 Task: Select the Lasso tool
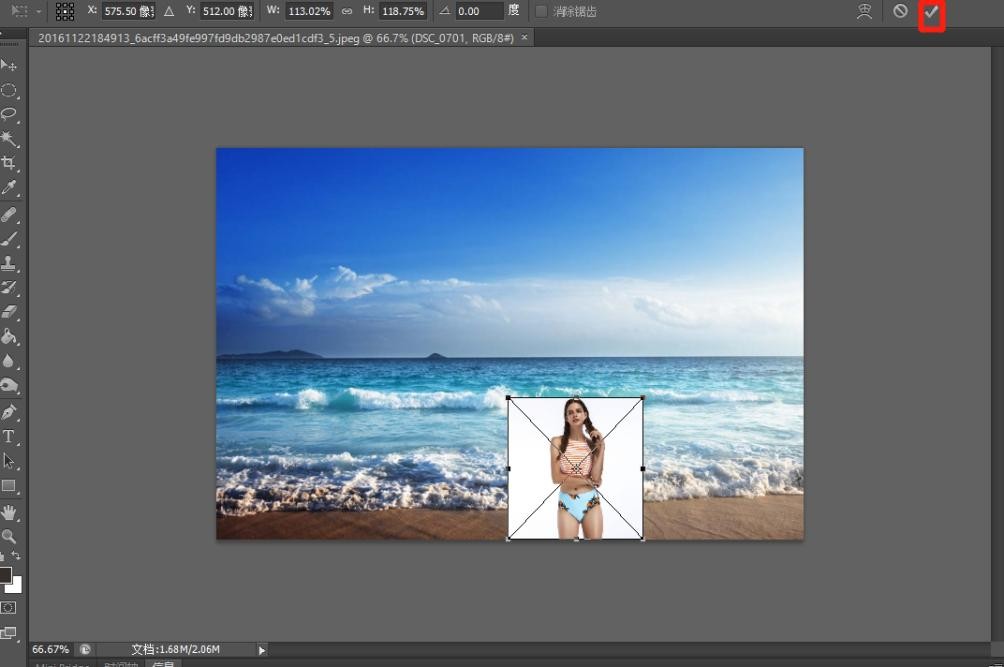[x=9, y=114]
